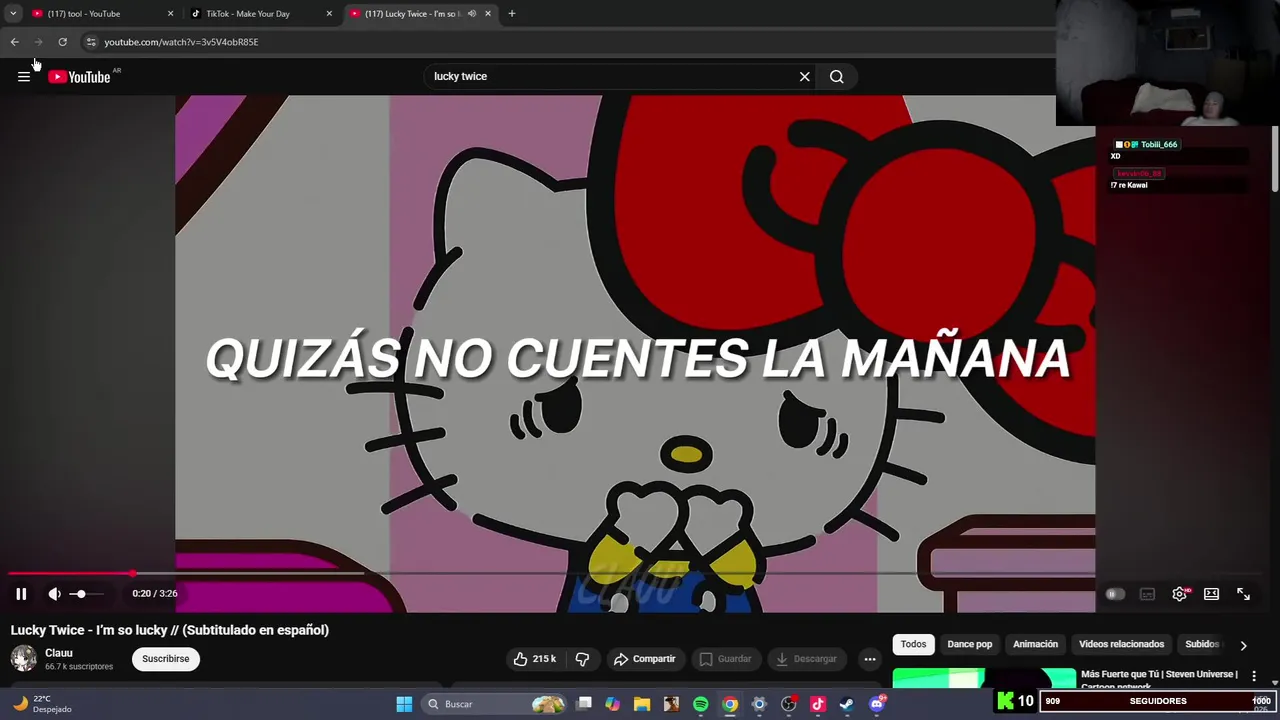Open Clauu channel name link

point(59,653)
